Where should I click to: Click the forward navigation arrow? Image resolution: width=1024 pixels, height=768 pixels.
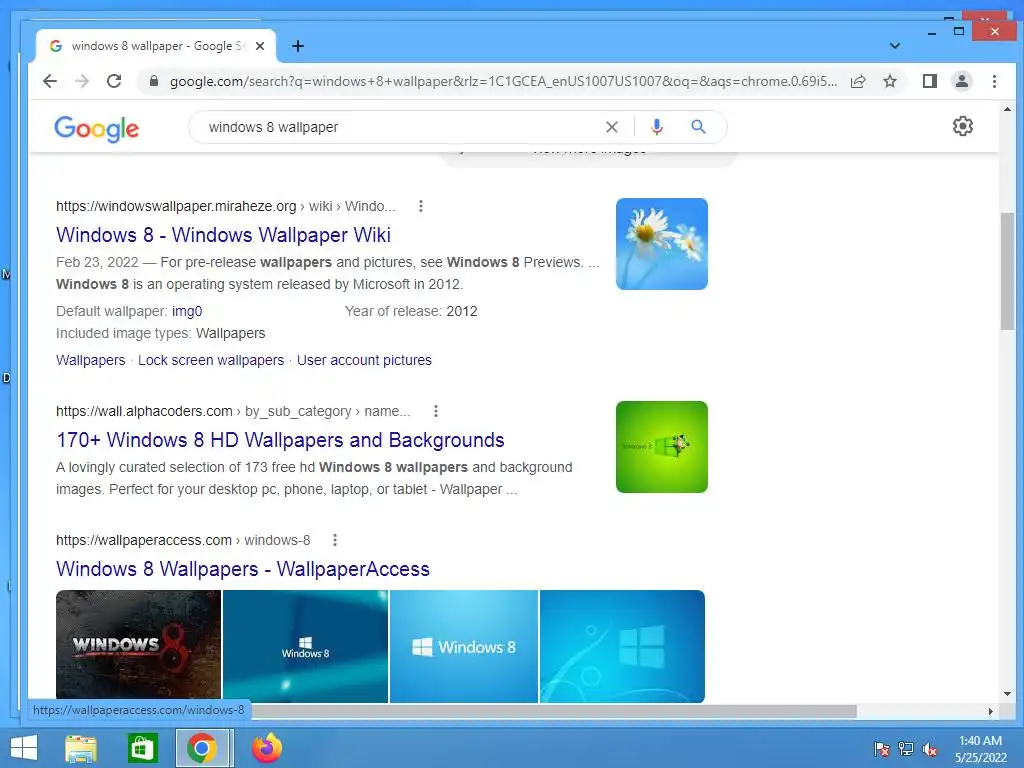[x=82, y=81]
